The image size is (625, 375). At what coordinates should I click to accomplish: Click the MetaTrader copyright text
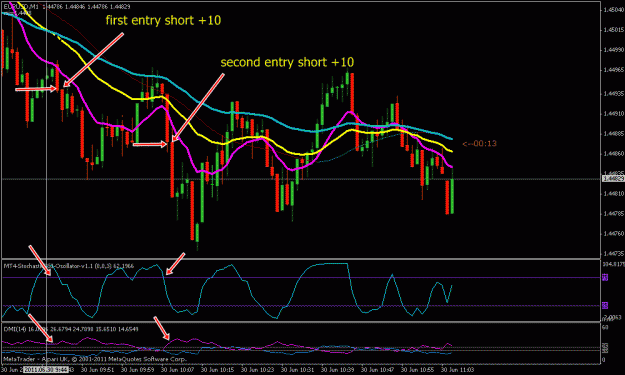point(94,359)
